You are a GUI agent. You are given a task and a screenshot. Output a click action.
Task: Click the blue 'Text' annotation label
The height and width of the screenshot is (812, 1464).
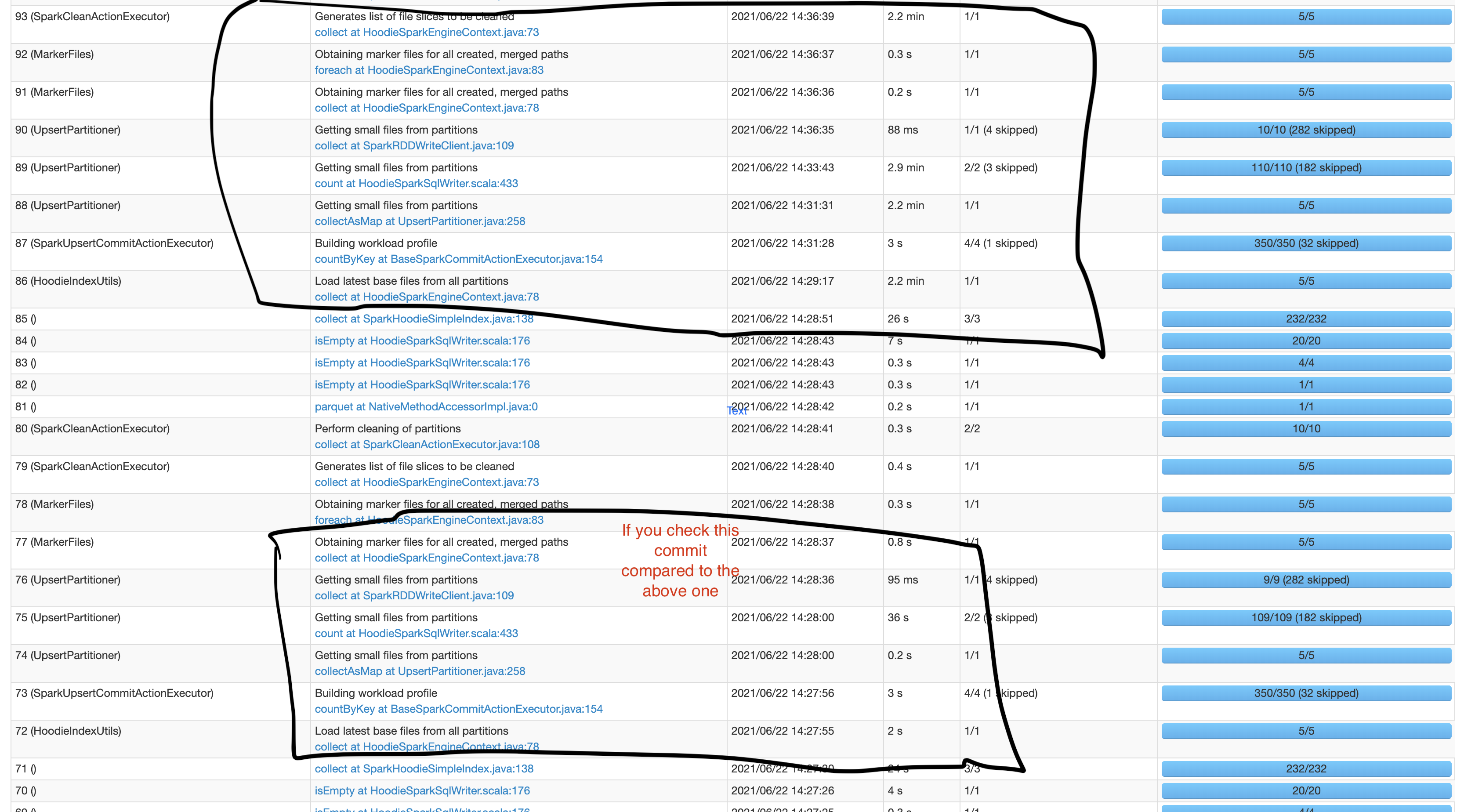(x=736, y=411)
